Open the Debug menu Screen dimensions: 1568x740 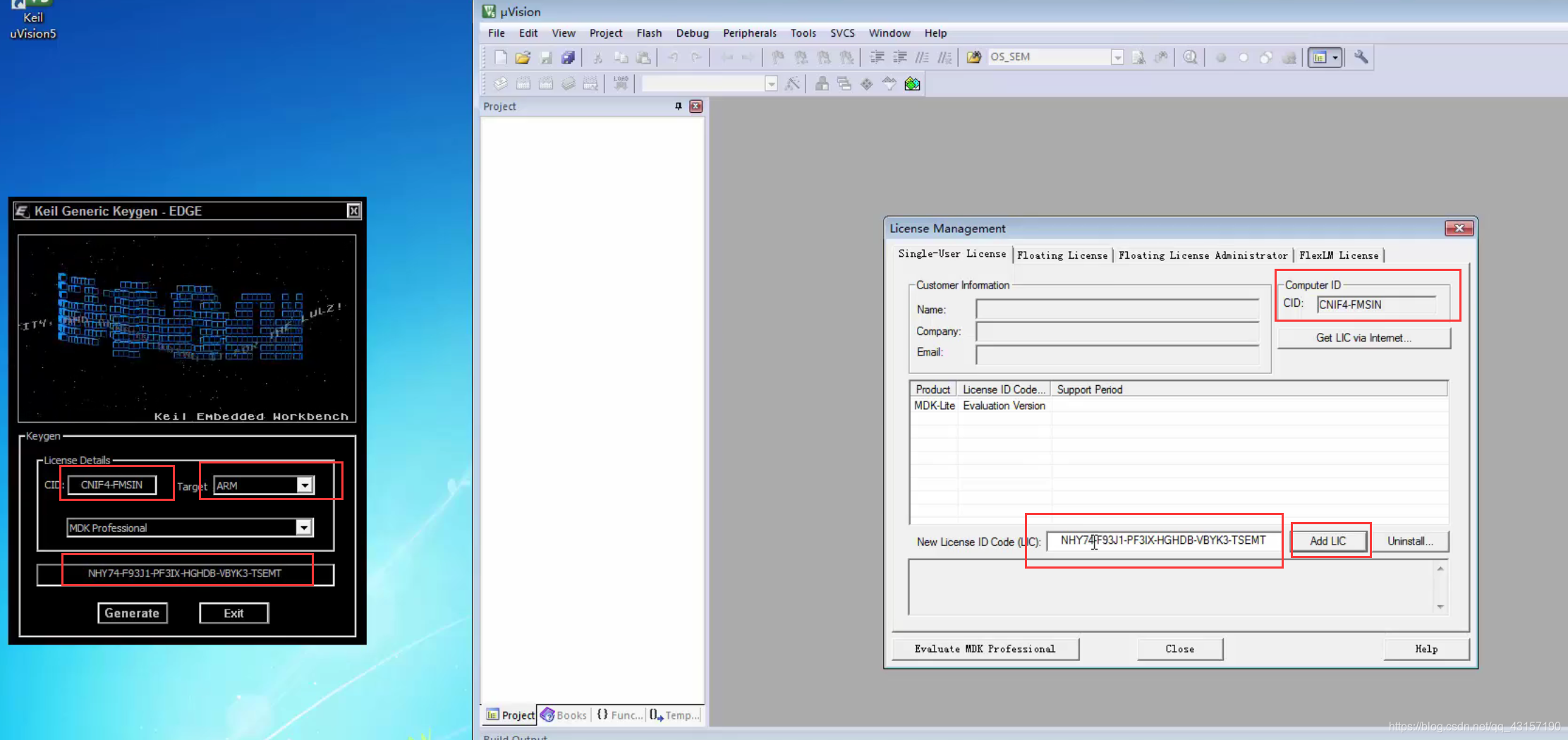point(693,33)
